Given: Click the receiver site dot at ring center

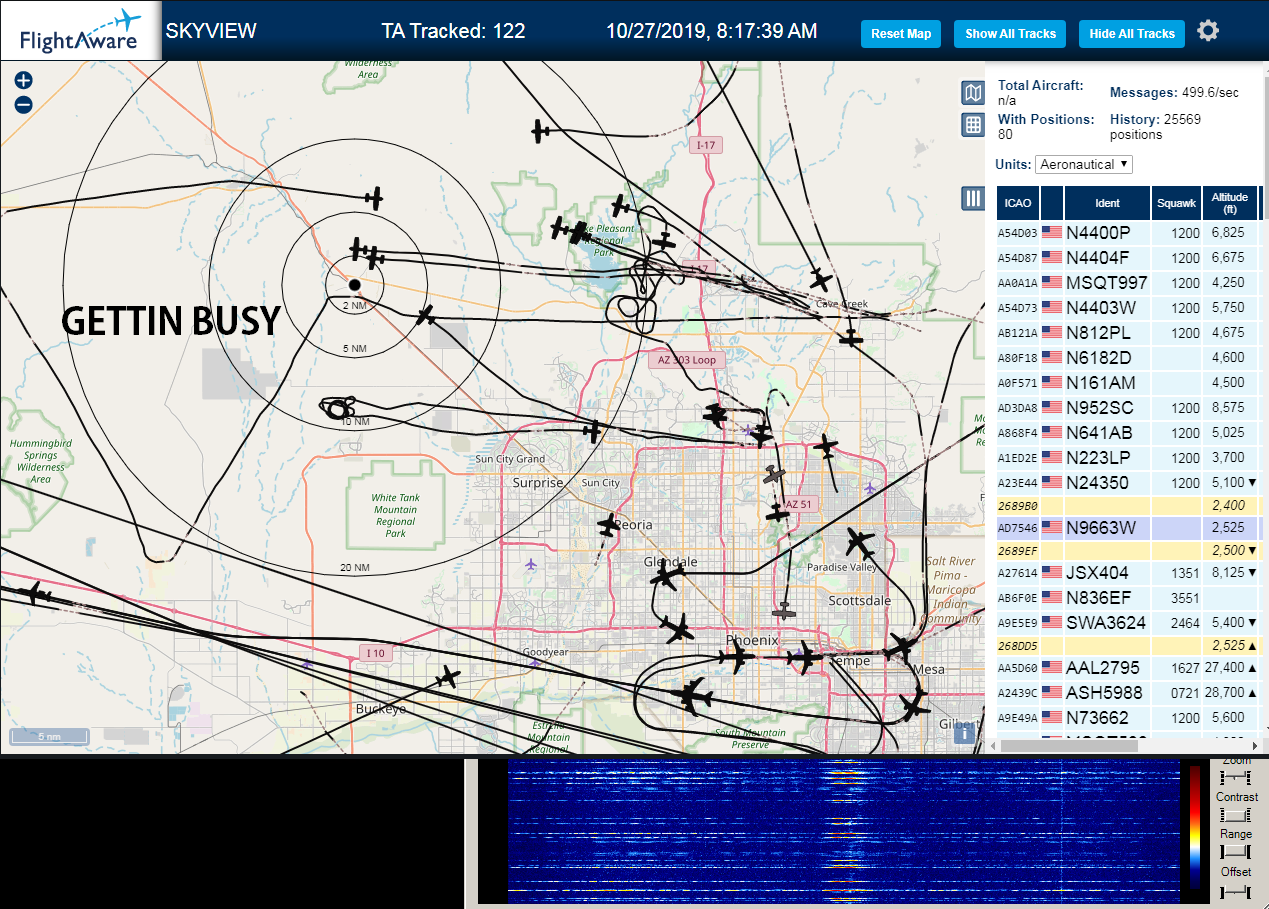Looking at the screenshot, I should [354, 286].
